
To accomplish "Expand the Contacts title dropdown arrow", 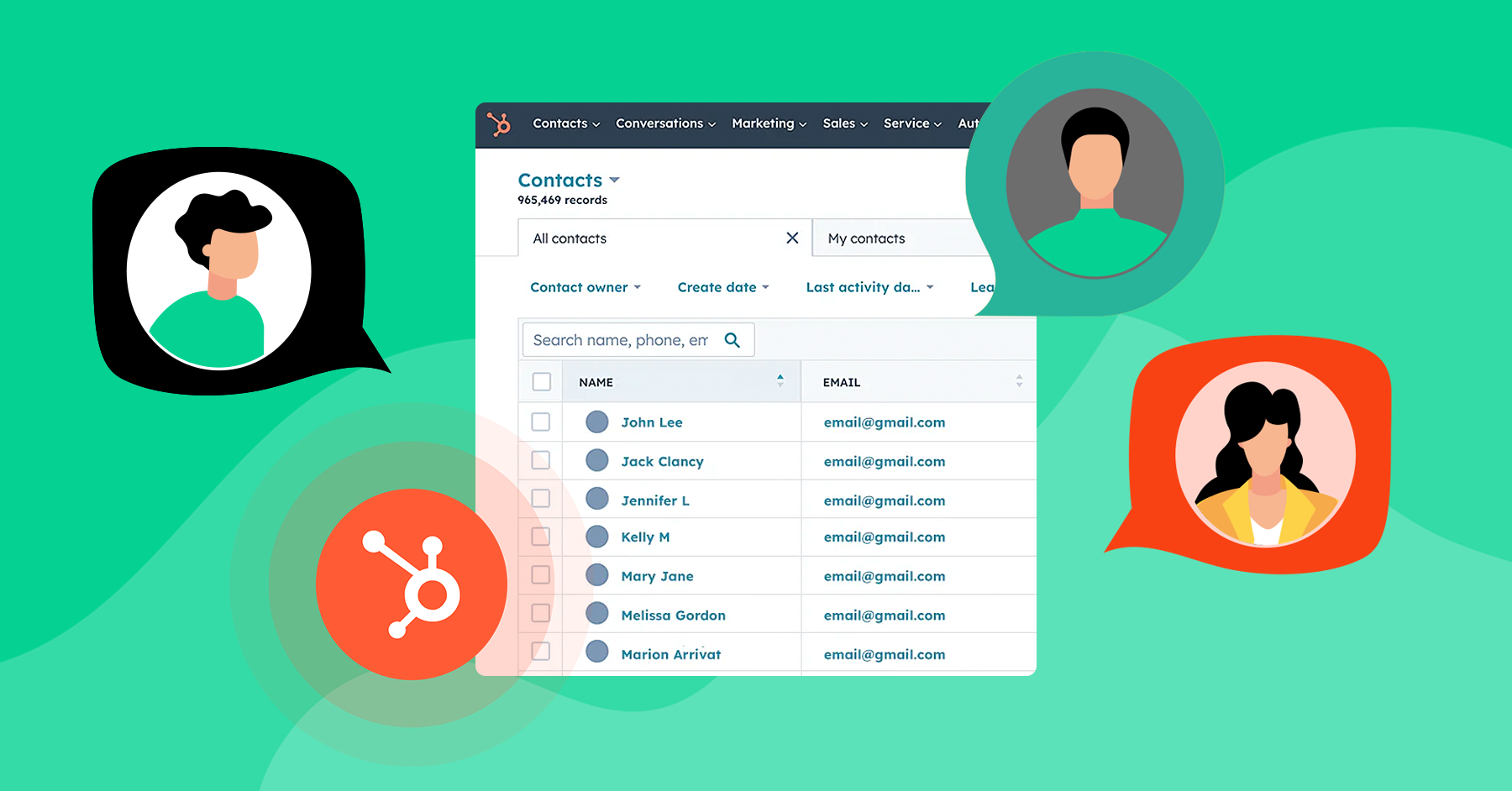I will coord(614,180).
